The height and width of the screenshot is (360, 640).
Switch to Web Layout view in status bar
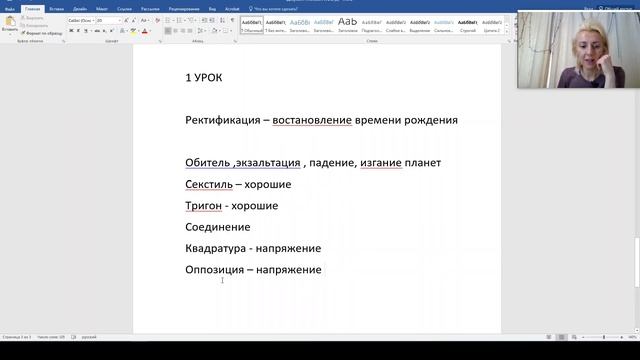point(574,337)
